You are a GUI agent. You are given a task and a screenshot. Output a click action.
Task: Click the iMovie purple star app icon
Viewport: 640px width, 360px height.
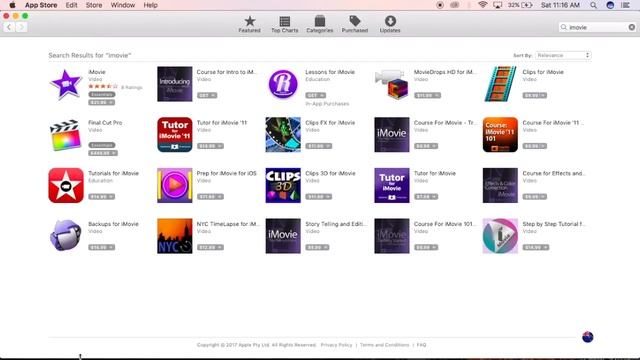coord(66,84)
